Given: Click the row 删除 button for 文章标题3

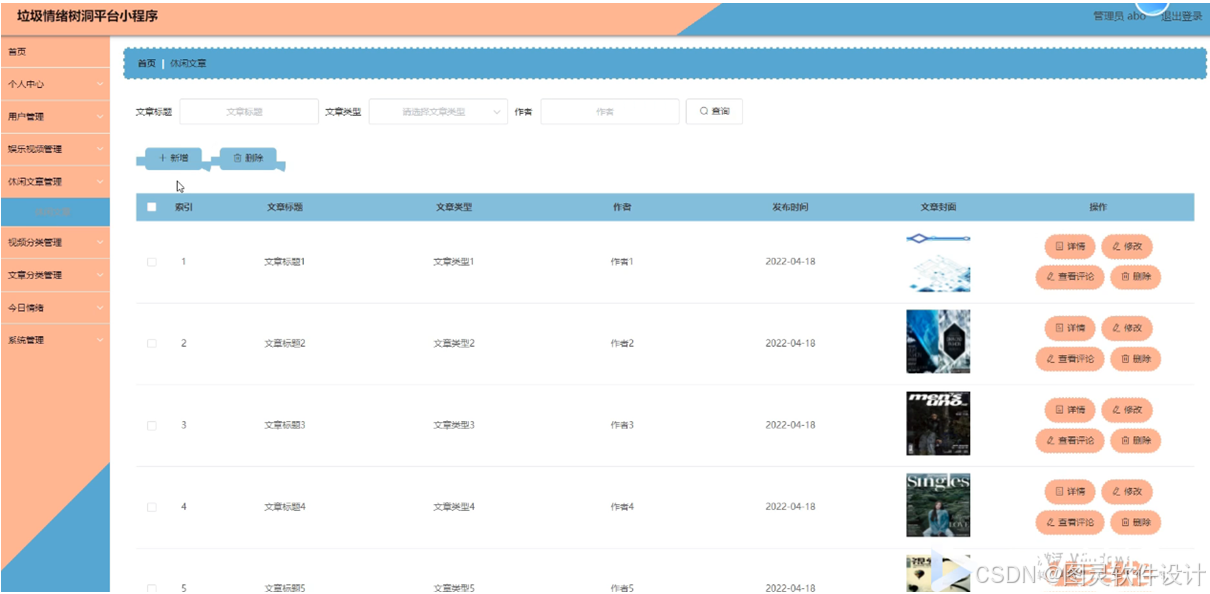Looking at the screenshot, I should pyautogui.click(x=1136, y=441).
